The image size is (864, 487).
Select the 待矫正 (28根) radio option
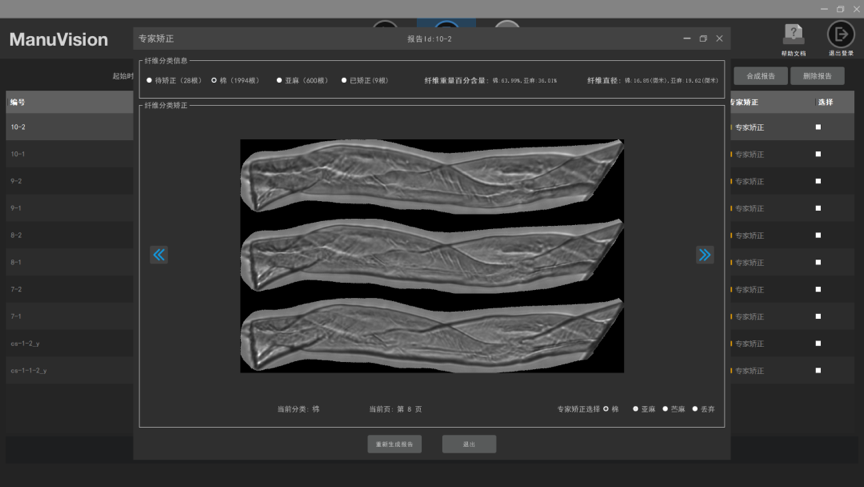click(150, 80)
